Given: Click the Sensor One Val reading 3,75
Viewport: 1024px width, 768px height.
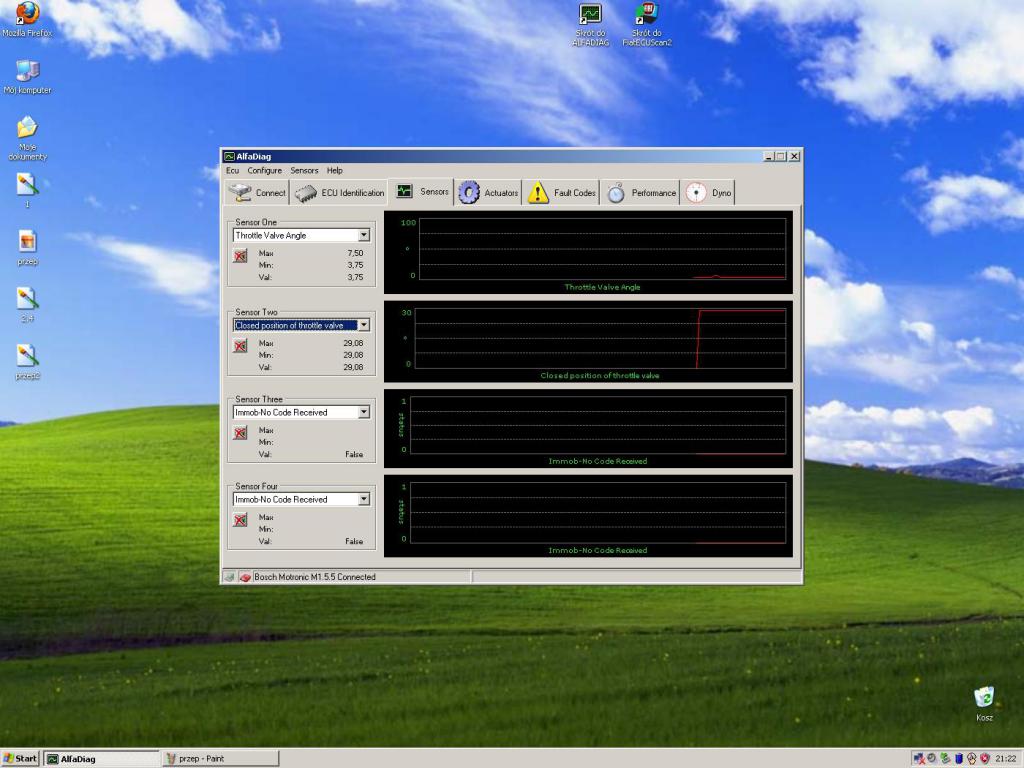Looking at the screenshot, I should pos(355,278).
